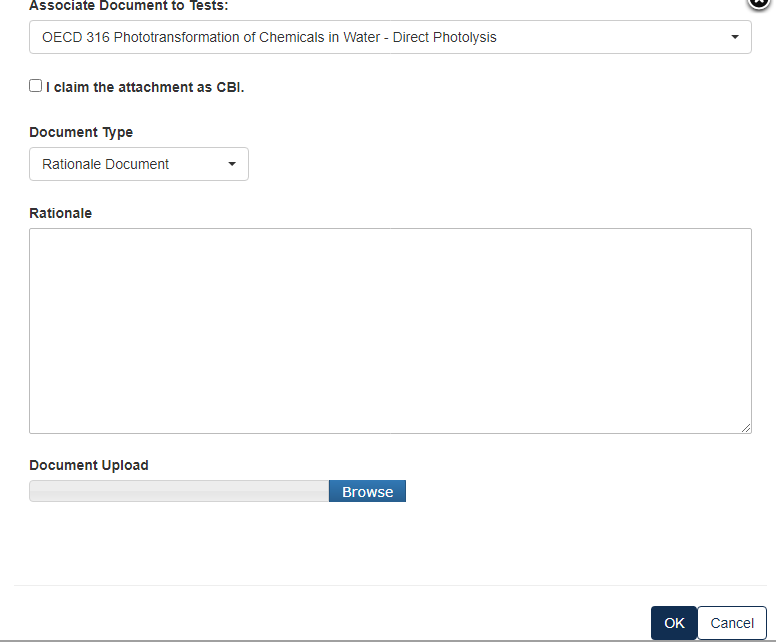Click the "Document Upload" field label
The width and height of the screenshot is (776, 642).
click(89, 465)
